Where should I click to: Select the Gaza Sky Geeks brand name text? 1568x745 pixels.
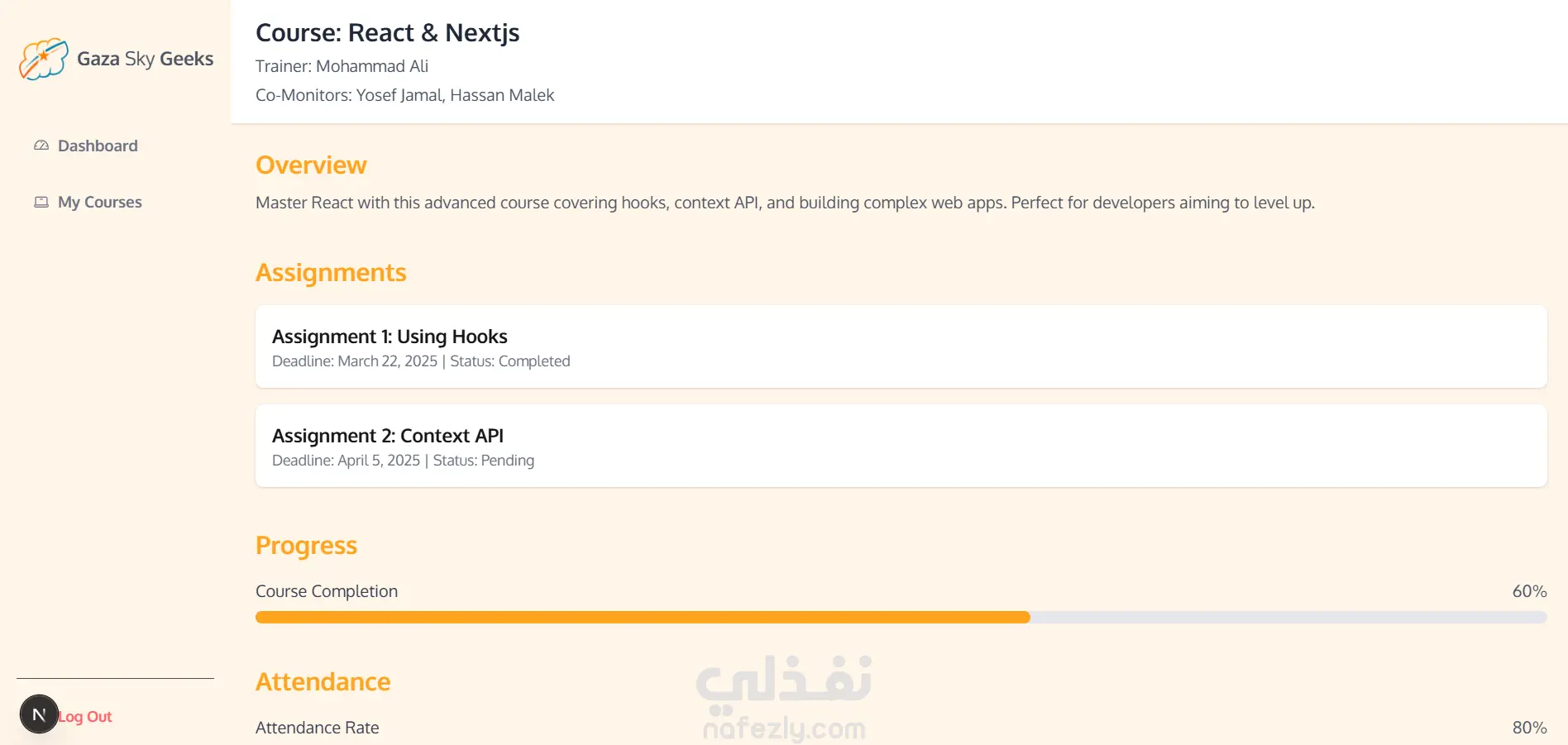145,59
